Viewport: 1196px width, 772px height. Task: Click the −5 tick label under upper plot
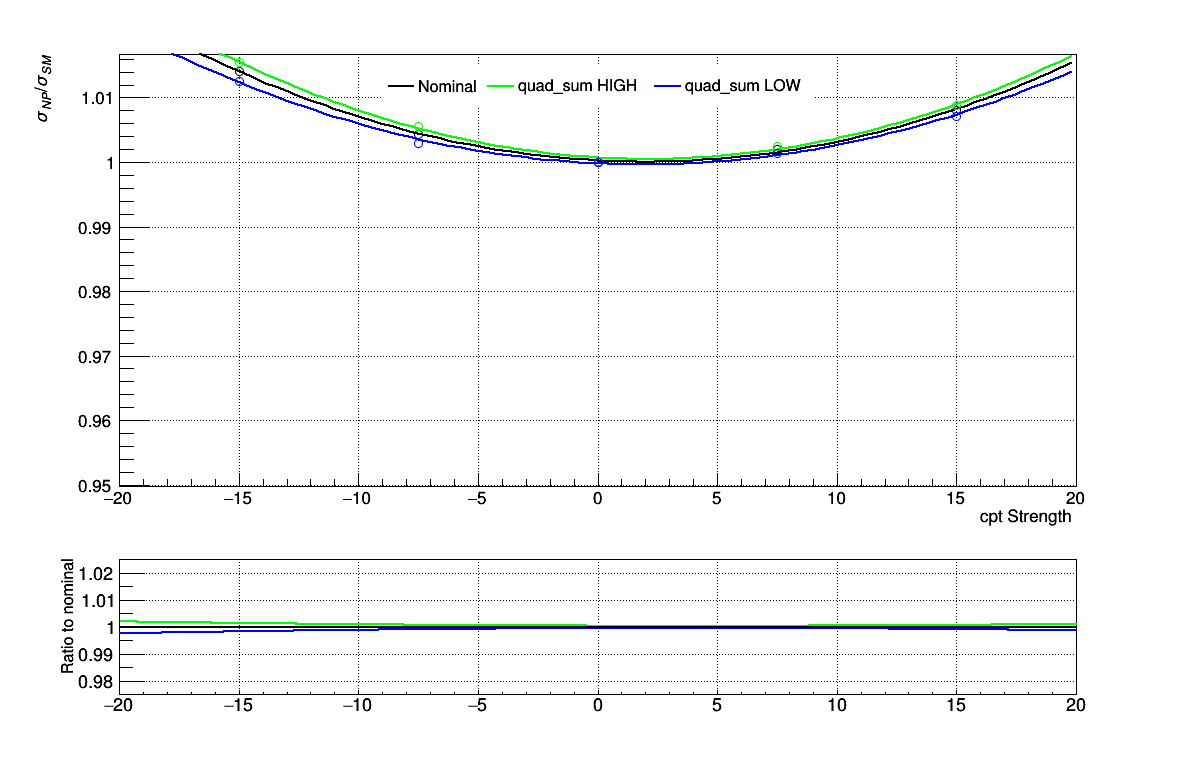tap(477, 499)
